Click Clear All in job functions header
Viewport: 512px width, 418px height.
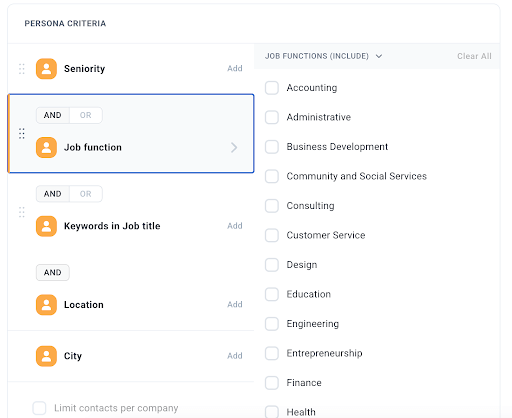(x=474, y=56)
